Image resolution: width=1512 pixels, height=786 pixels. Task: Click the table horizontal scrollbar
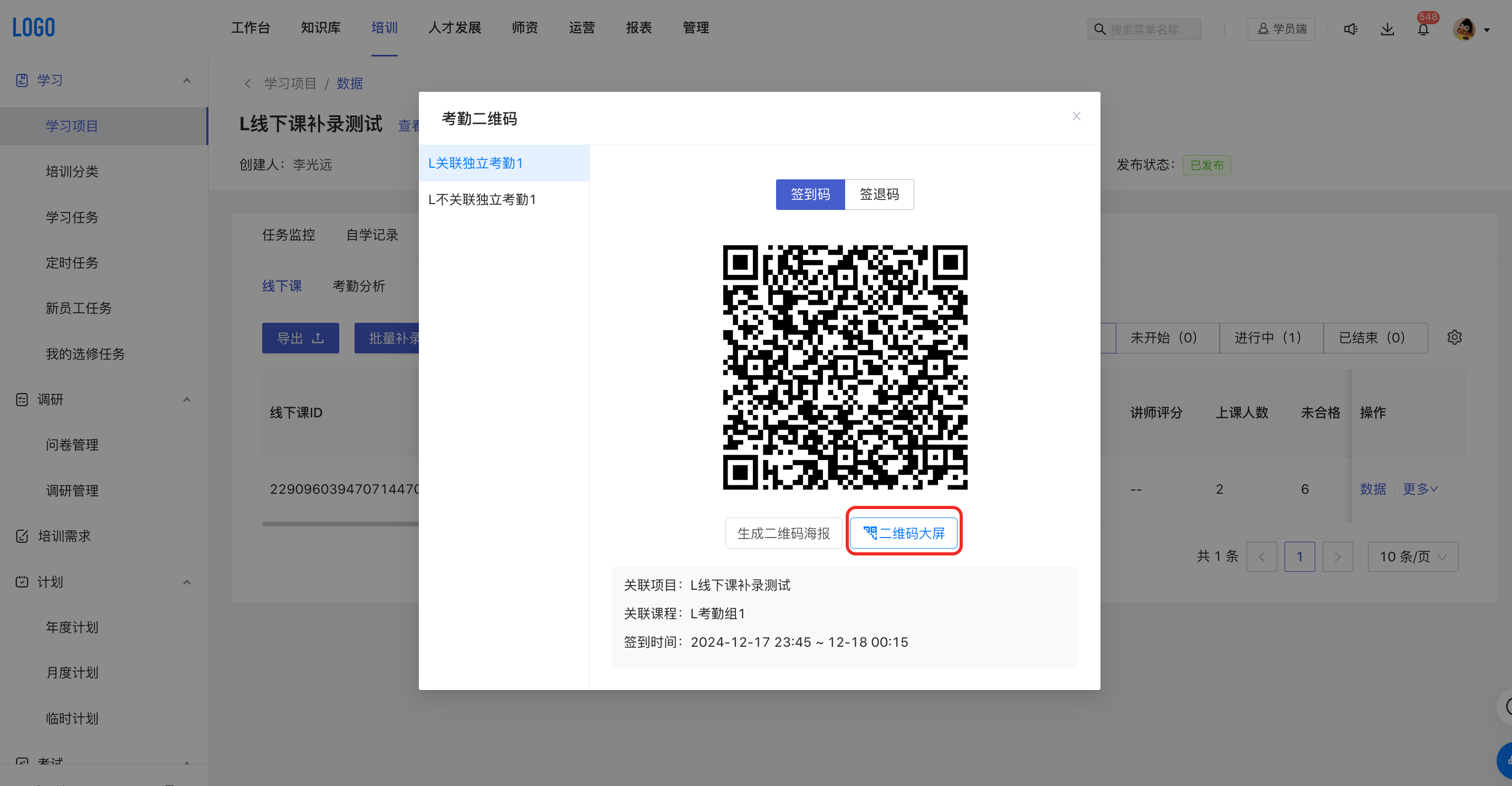(x=340, y=524)
